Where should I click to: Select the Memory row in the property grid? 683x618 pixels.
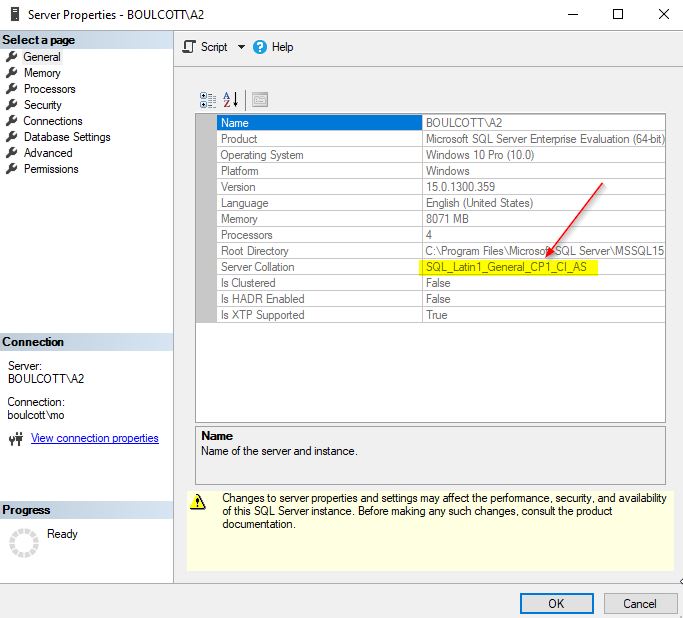440,219
